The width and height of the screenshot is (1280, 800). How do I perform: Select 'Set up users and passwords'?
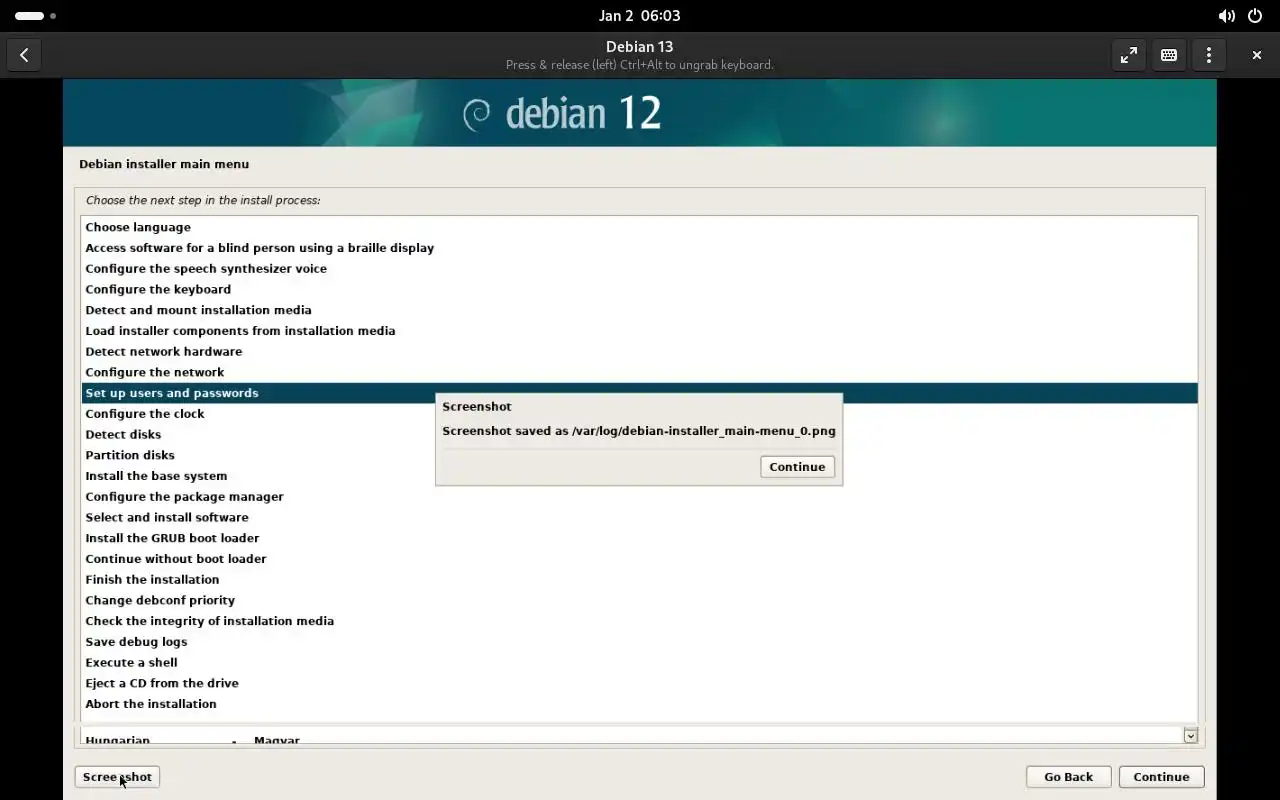click(x=639, y=393)
